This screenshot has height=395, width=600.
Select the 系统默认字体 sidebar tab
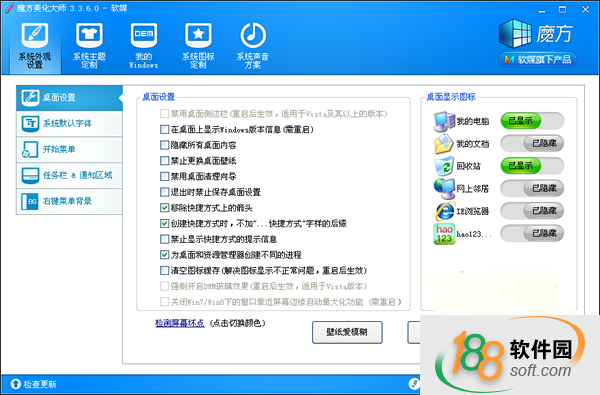coord(69,123)
